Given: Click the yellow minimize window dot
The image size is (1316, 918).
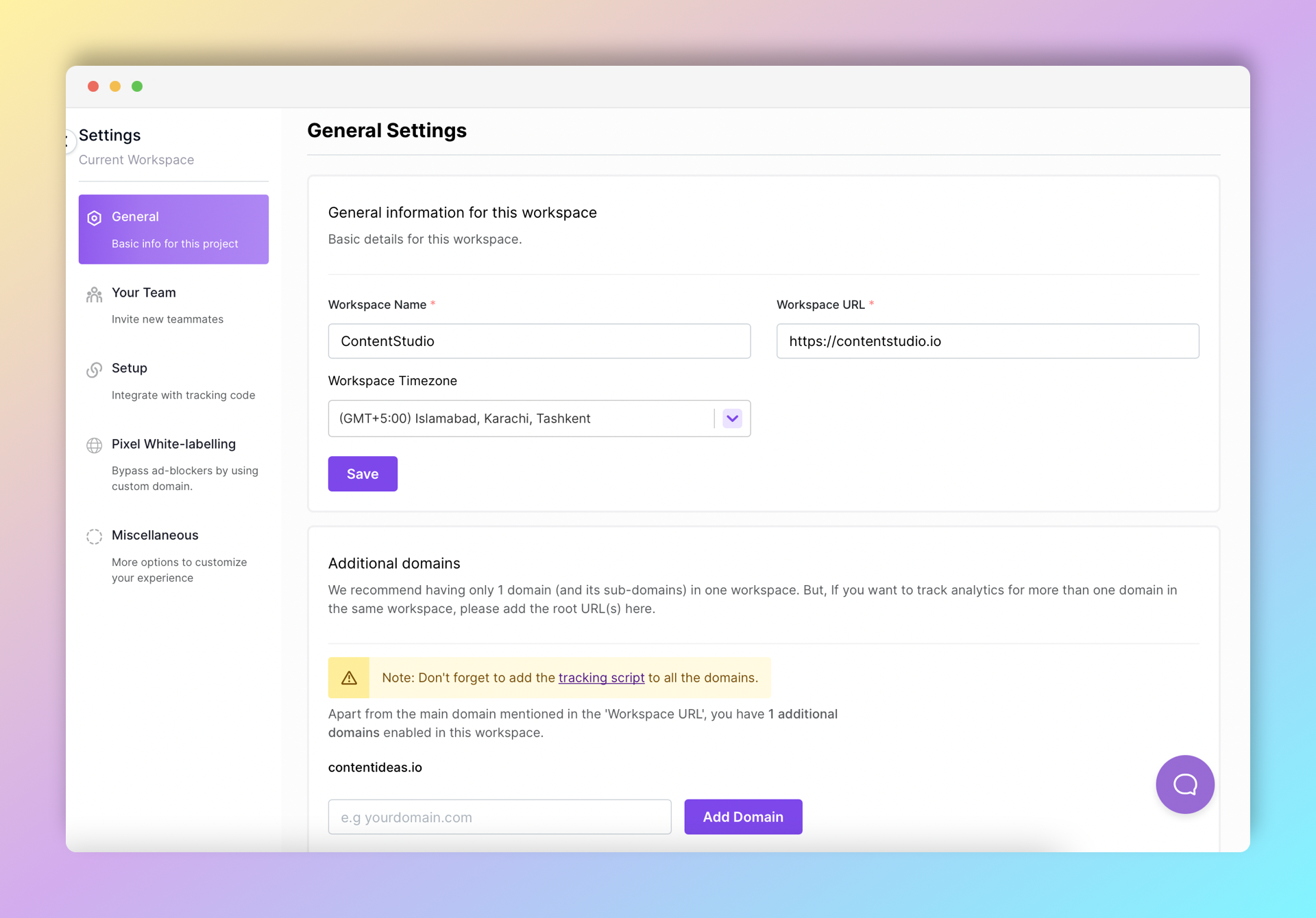Looking at the screenshot, I should coord(115,86).
